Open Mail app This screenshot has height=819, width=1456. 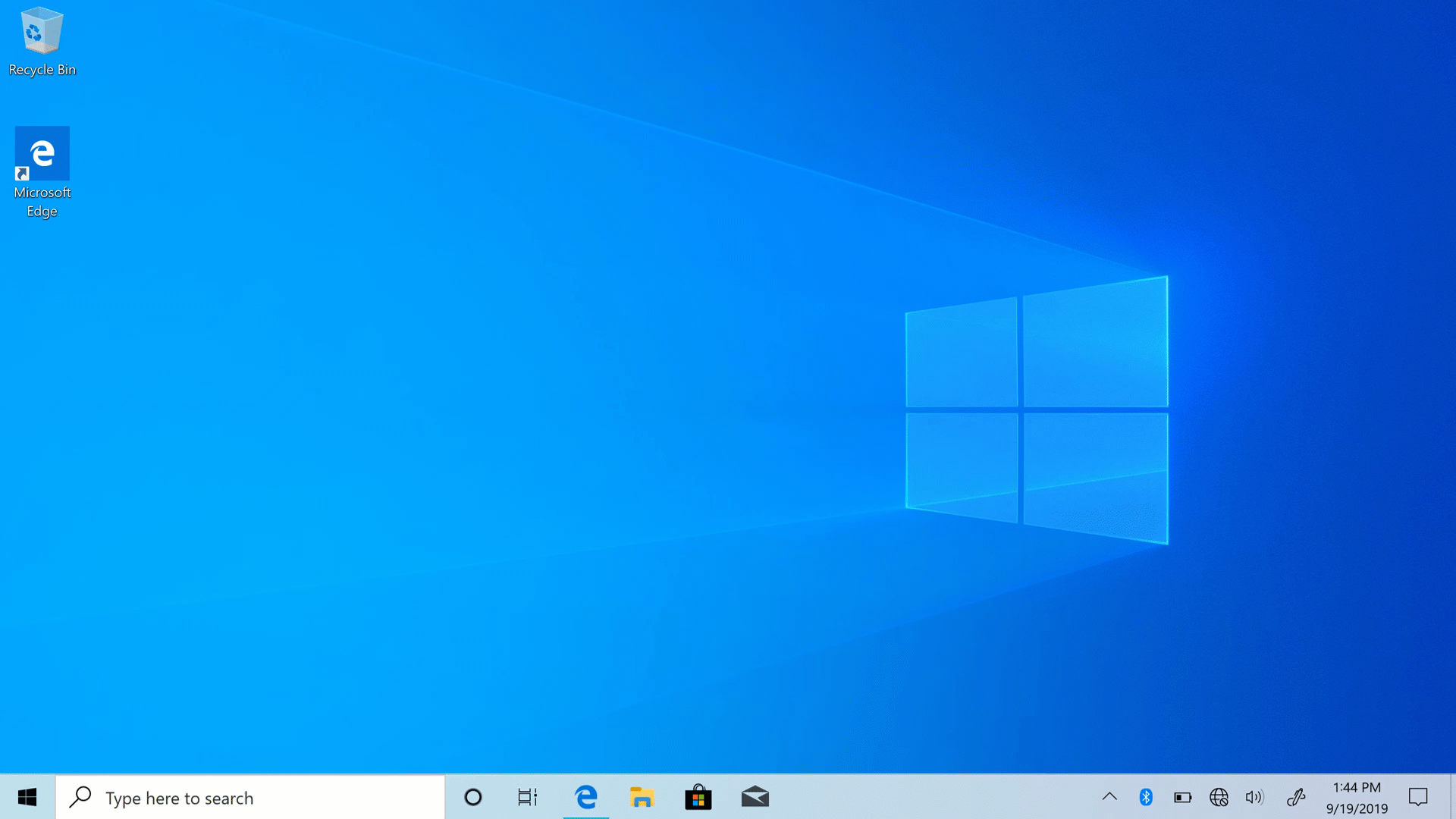coord(755,797)
